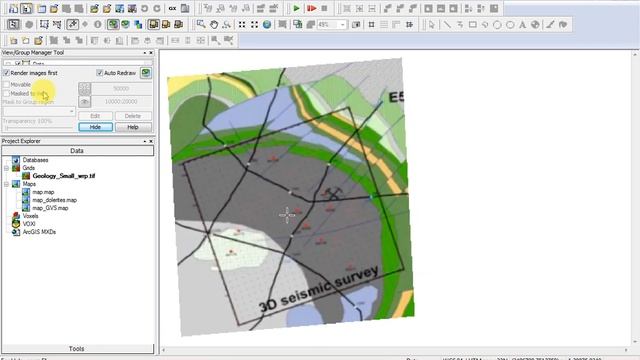Click the Hide button
The height and width of the screenshot is (360, 640).
[x=95, y=127]
